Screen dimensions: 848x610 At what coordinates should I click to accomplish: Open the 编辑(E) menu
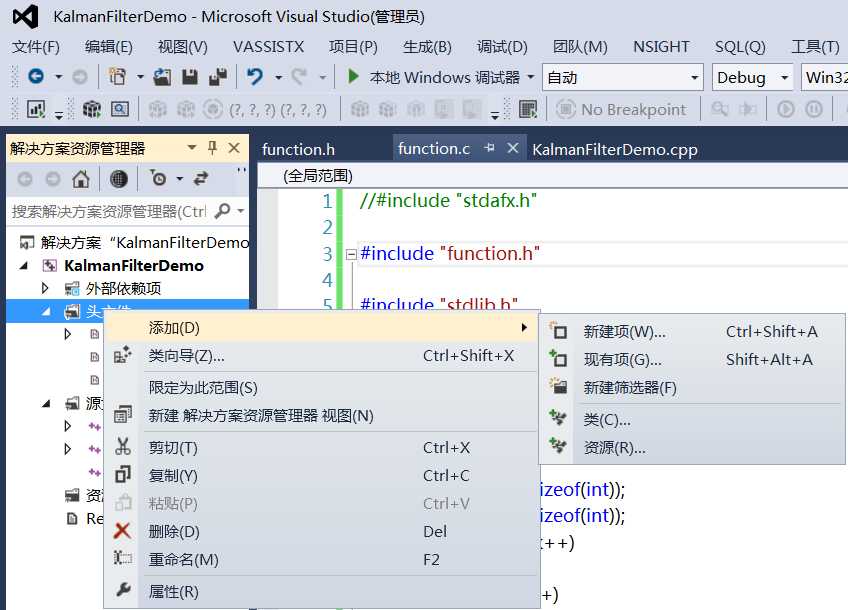pos(109,47)
